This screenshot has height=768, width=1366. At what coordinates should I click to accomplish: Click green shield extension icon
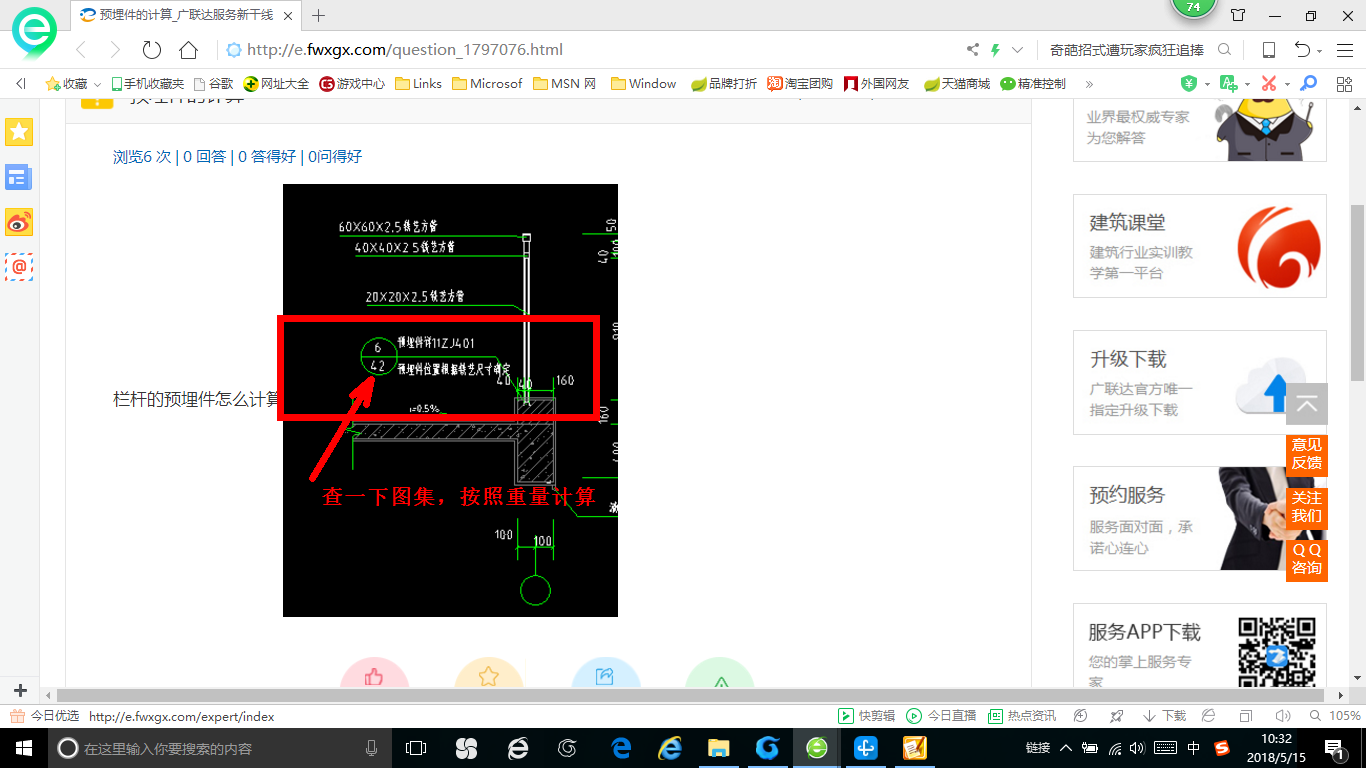(1189, 84)
